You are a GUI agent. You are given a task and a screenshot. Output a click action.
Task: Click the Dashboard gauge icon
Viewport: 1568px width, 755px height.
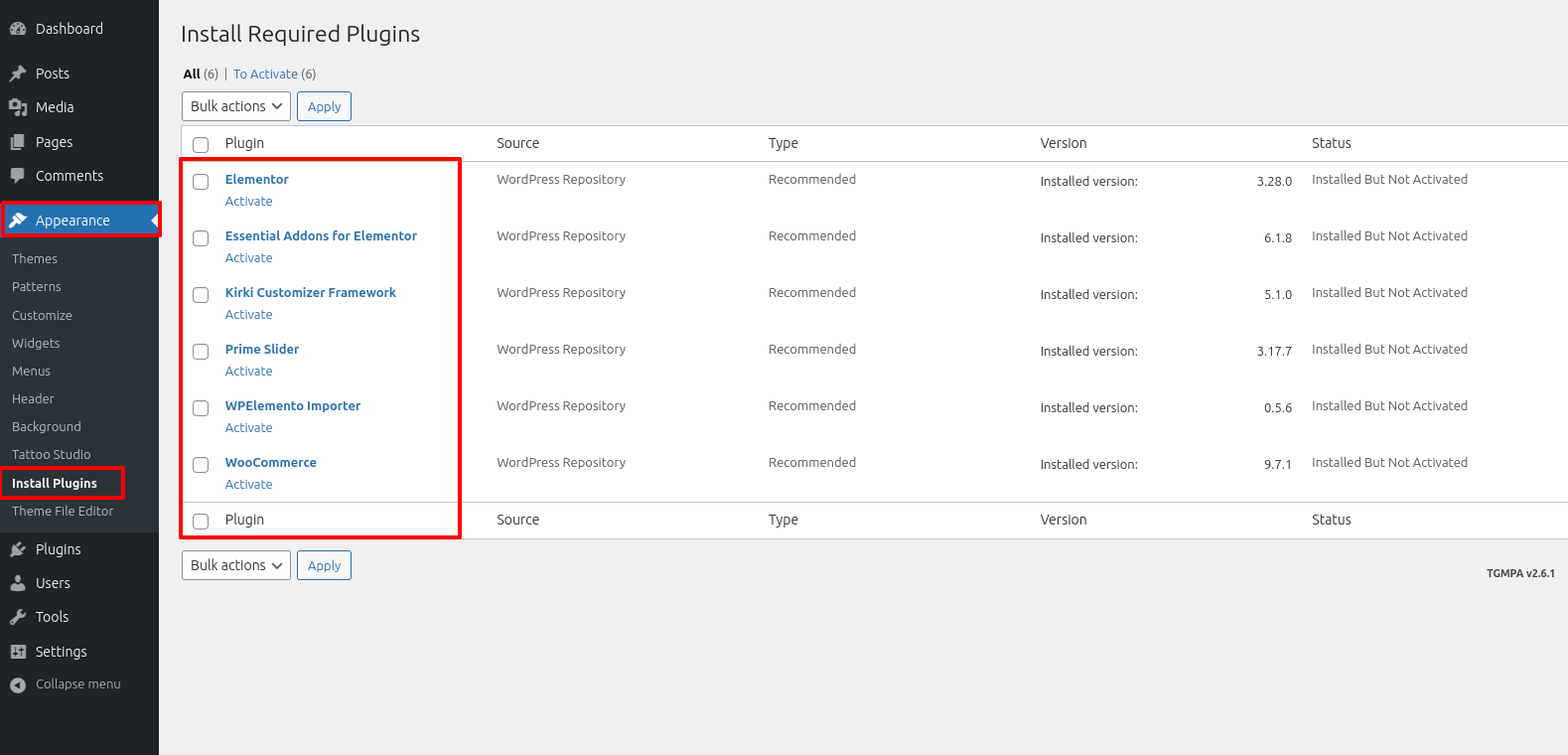[x=18, y=29]
